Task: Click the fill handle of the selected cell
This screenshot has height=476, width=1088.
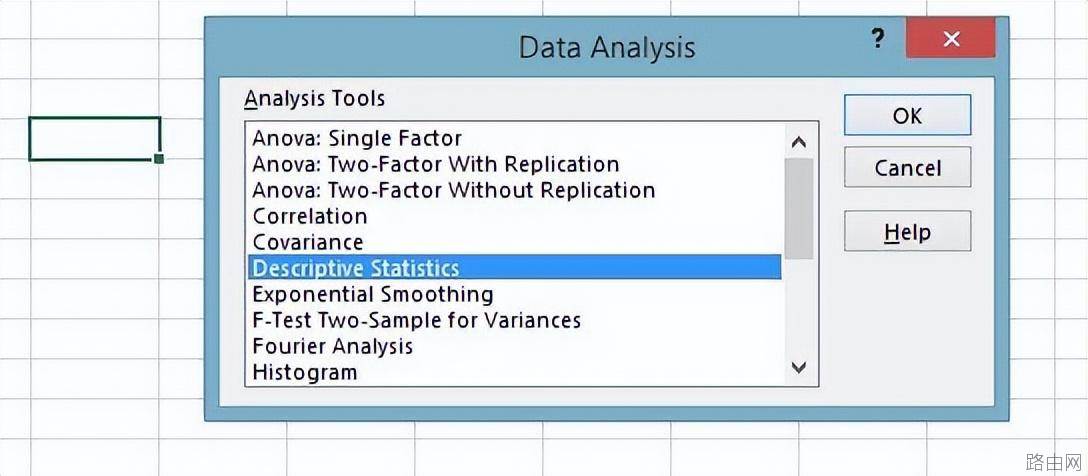Action: click(x=160, y=159)
